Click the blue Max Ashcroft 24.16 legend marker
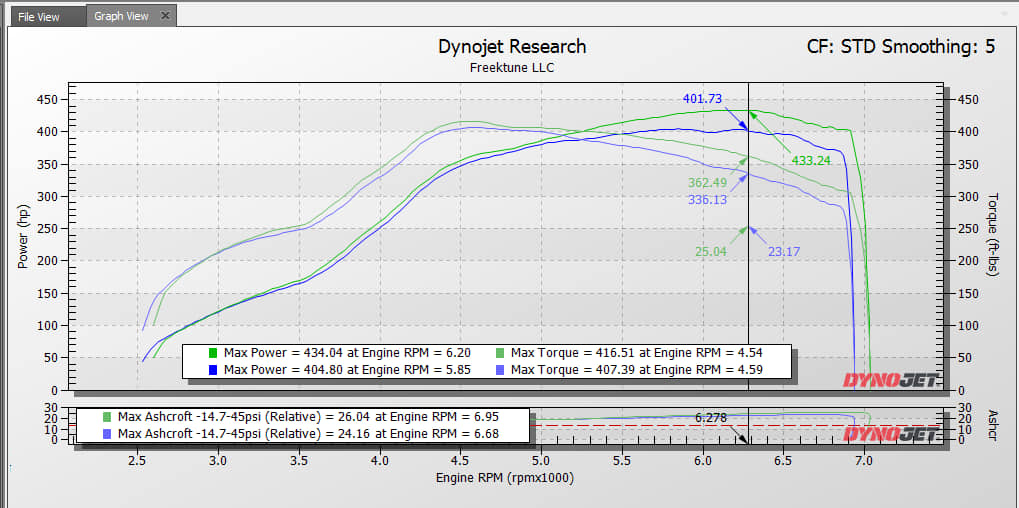This screenshot has width=1019, height=508. tap(107, 433)
